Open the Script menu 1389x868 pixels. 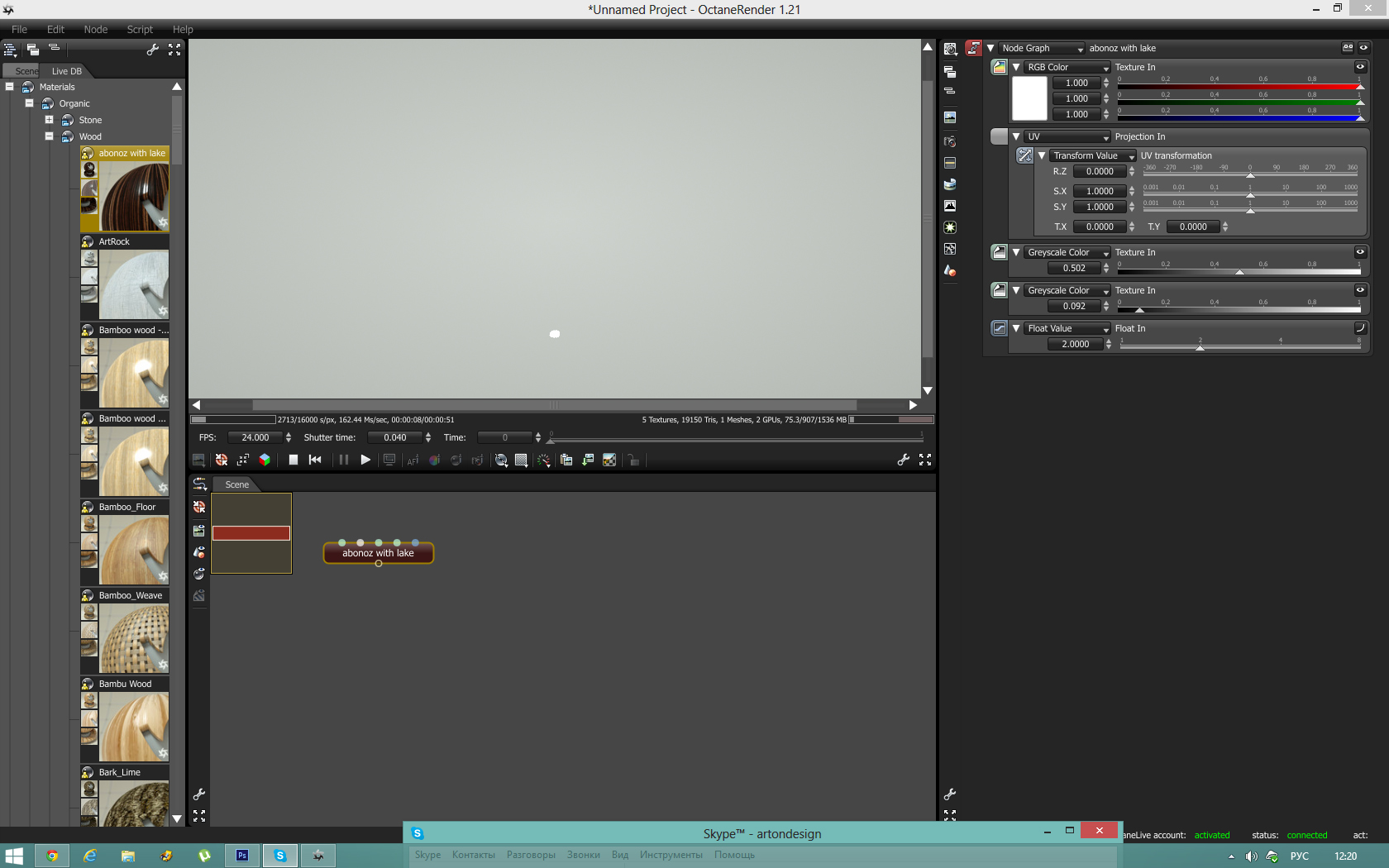140,29
